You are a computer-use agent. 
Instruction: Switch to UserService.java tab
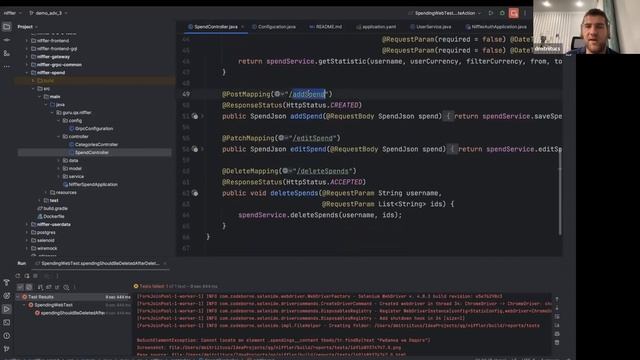[430, 27]
